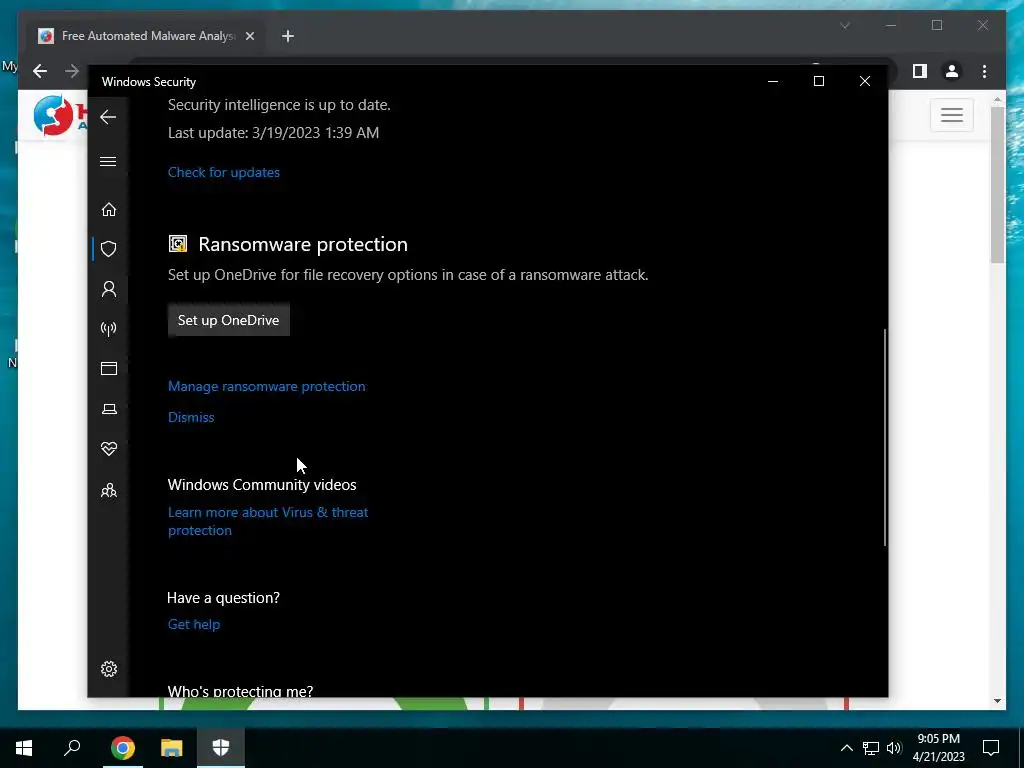Open Chrome profile avatar menu
This screenshot has height=768, width=1024.
pos(952,71)
